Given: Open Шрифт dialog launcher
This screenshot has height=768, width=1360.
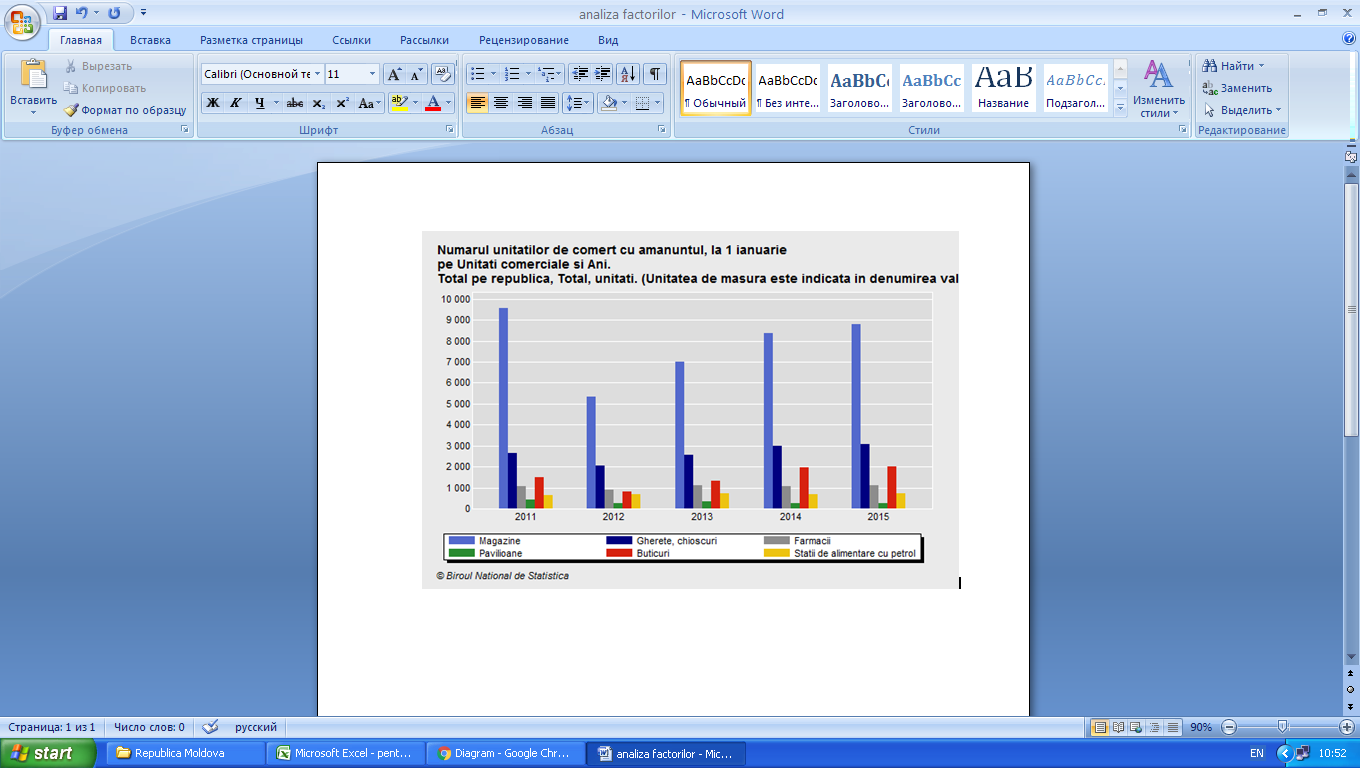Looking at the screenshot, I should (449, 130).
